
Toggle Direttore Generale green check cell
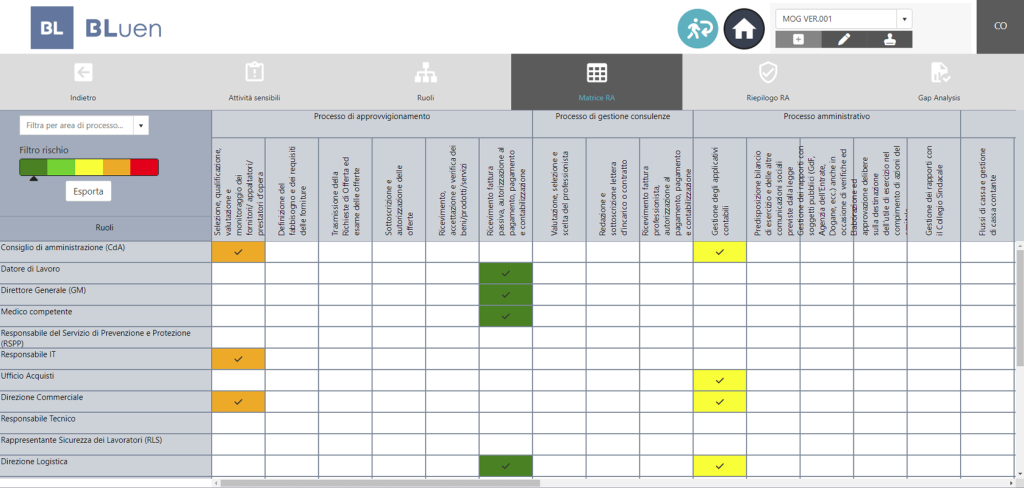click(505, 295)
